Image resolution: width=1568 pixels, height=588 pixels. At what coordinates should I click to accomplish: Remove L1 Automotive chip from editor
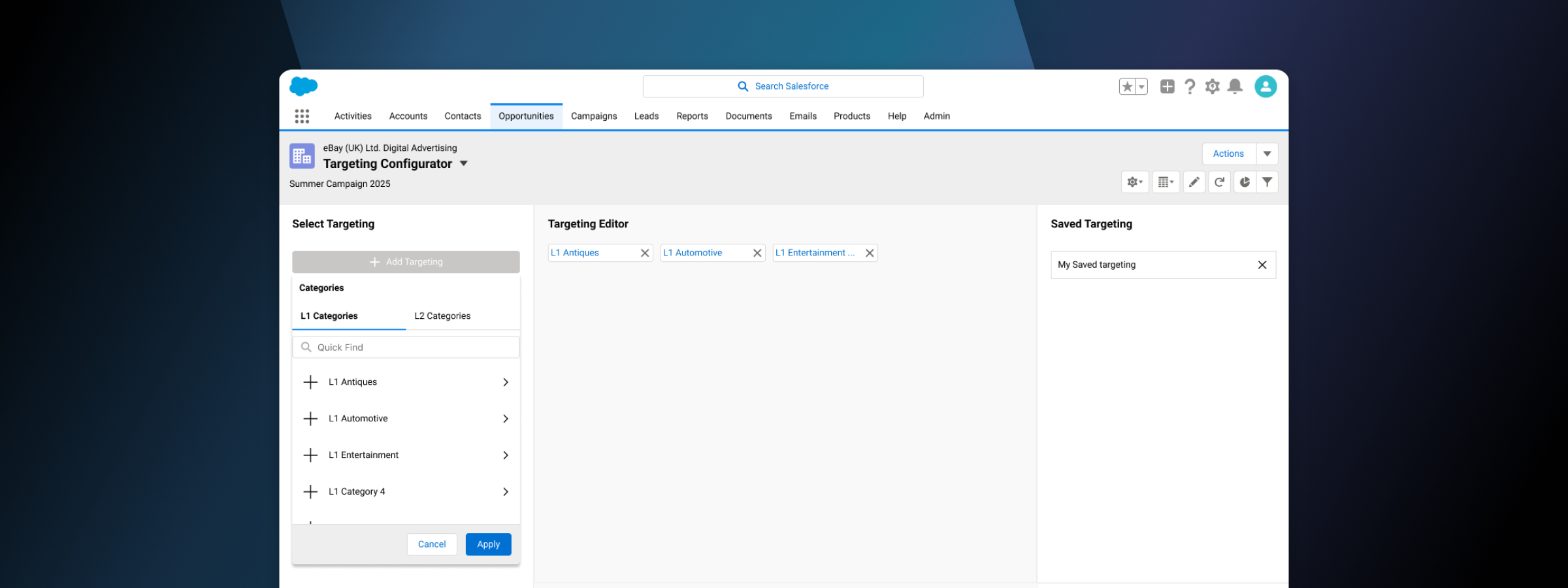coord(757,253)
